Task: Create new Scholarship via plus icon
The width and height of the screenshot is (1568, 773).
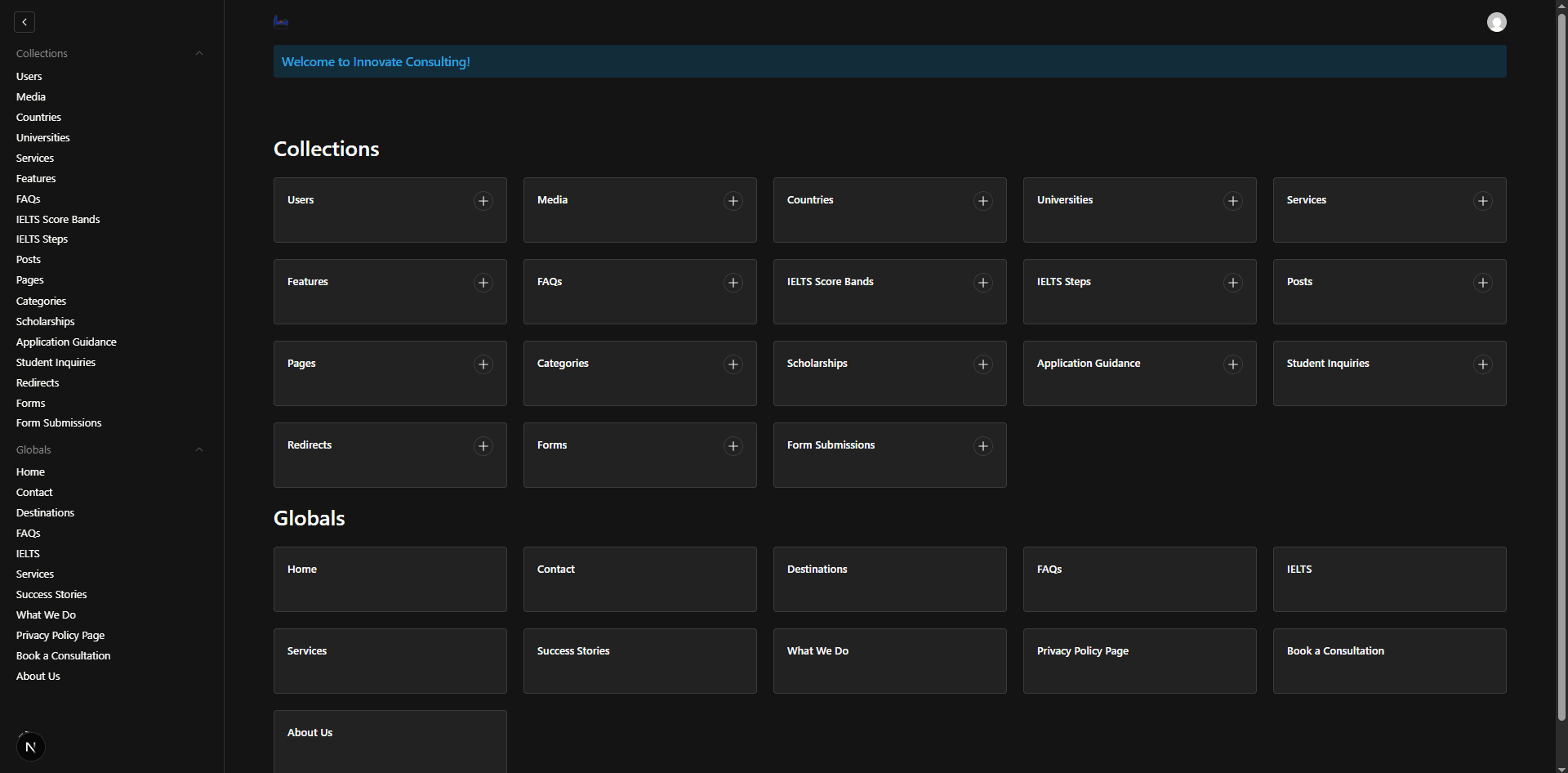Action: [x=983, y=364]
